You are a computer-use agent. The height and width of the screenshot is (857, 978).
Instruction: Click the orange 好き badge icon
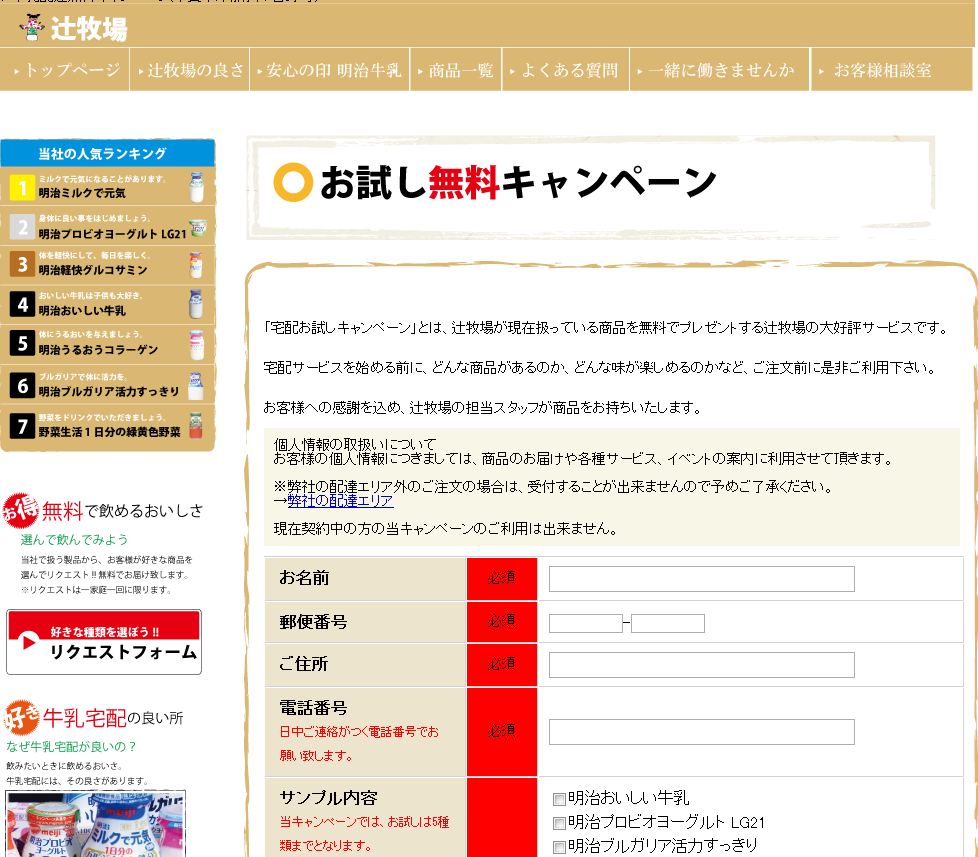pyautogui.click(x=21, y=717)
